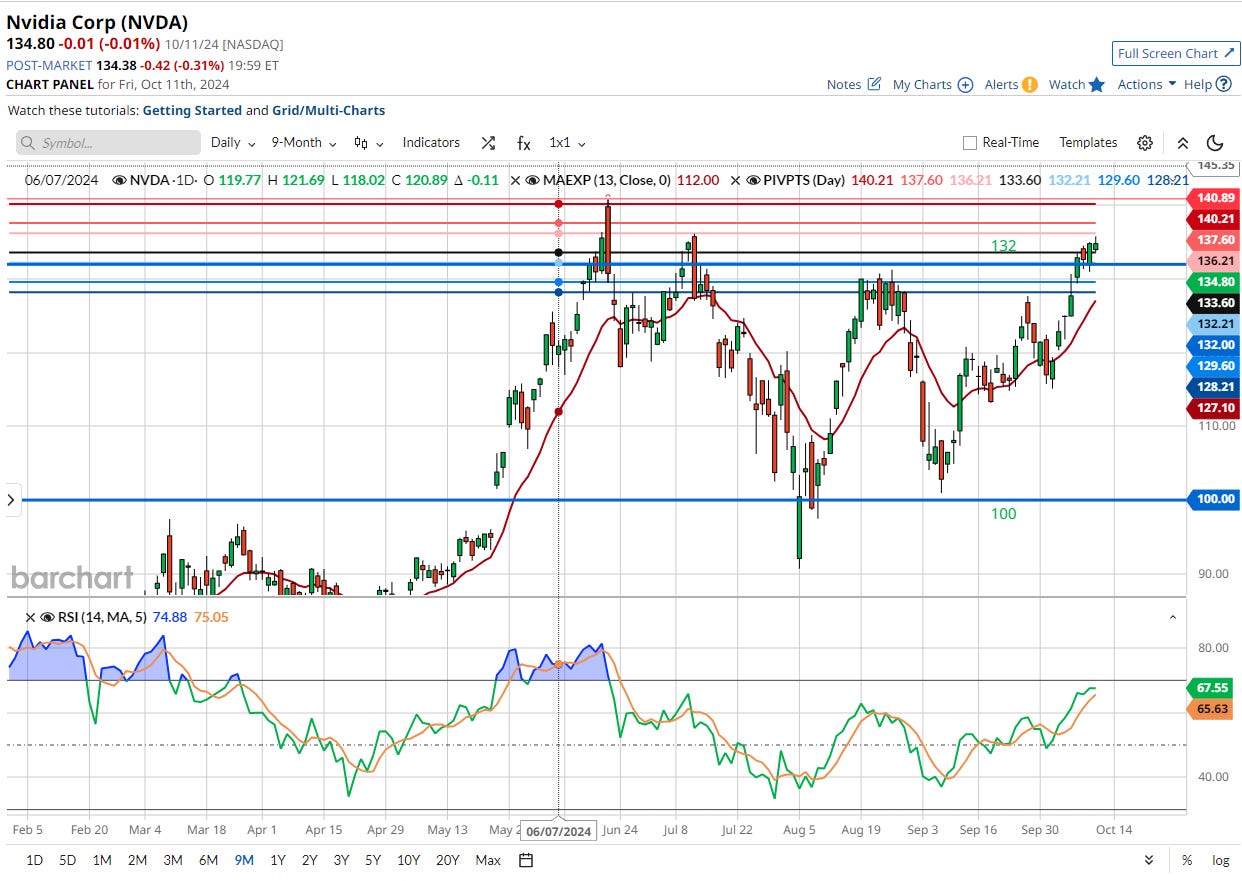
Task: Open the Getting Started tutorial link
Action: (192, 111)
